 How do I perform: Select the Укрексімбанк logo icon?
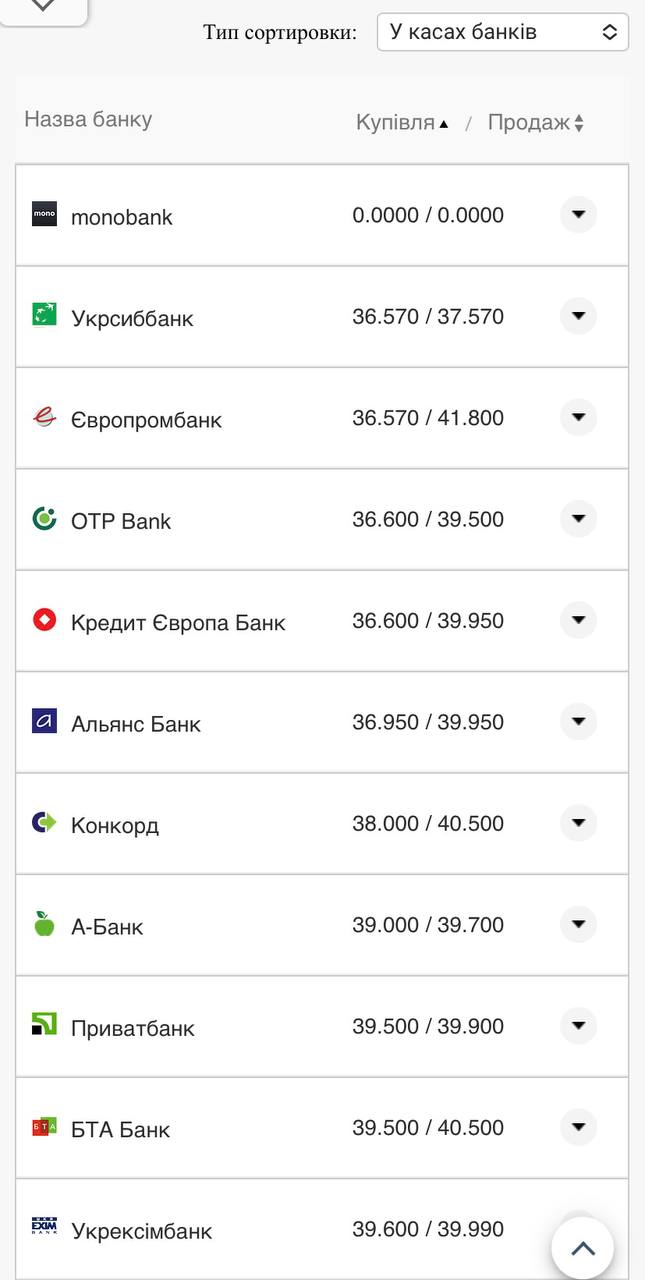[x=44, y=1229]
